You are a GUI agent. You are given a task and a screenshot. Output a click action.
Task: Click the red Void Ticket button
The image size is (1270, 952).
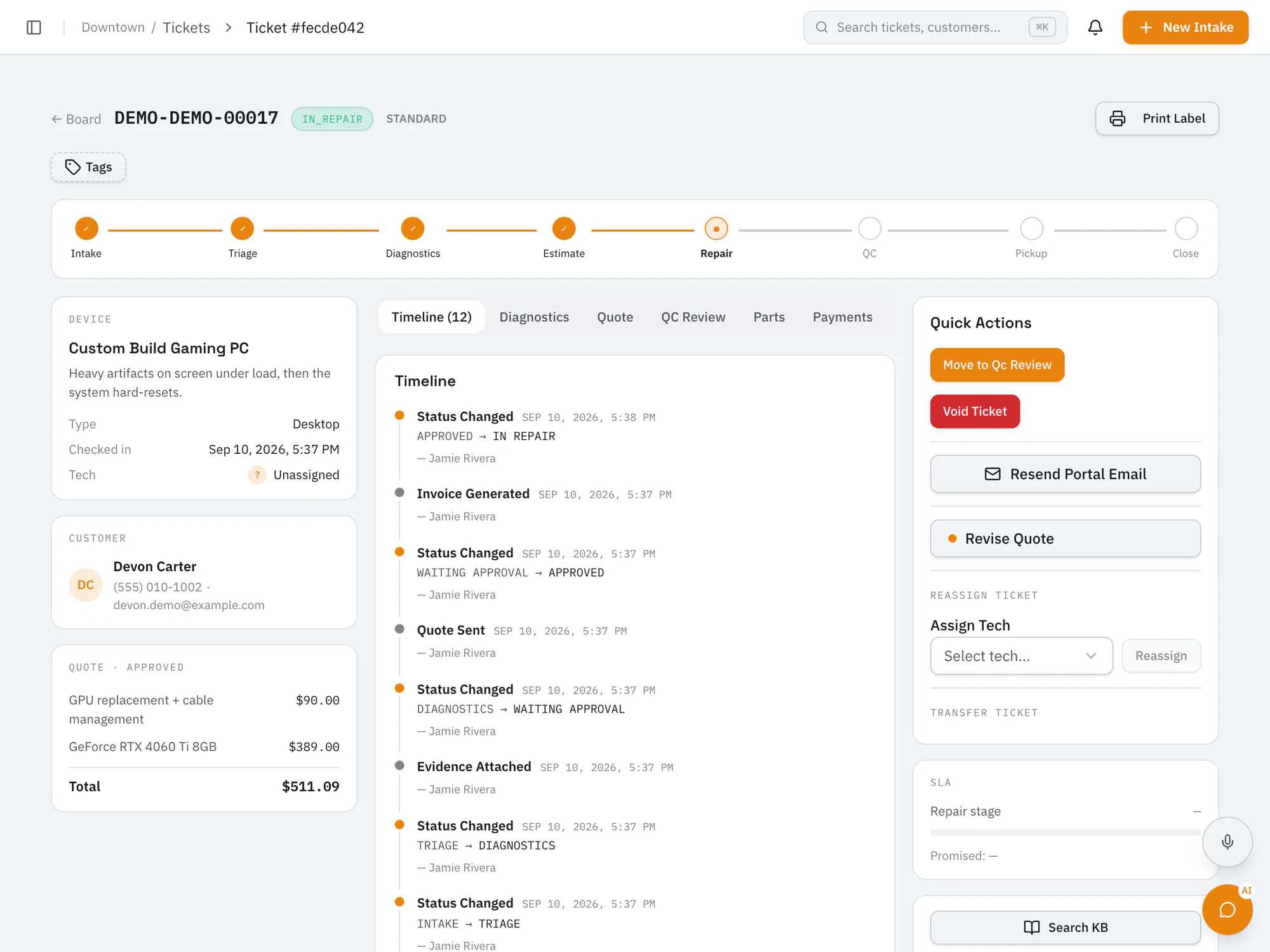point(975,411)
